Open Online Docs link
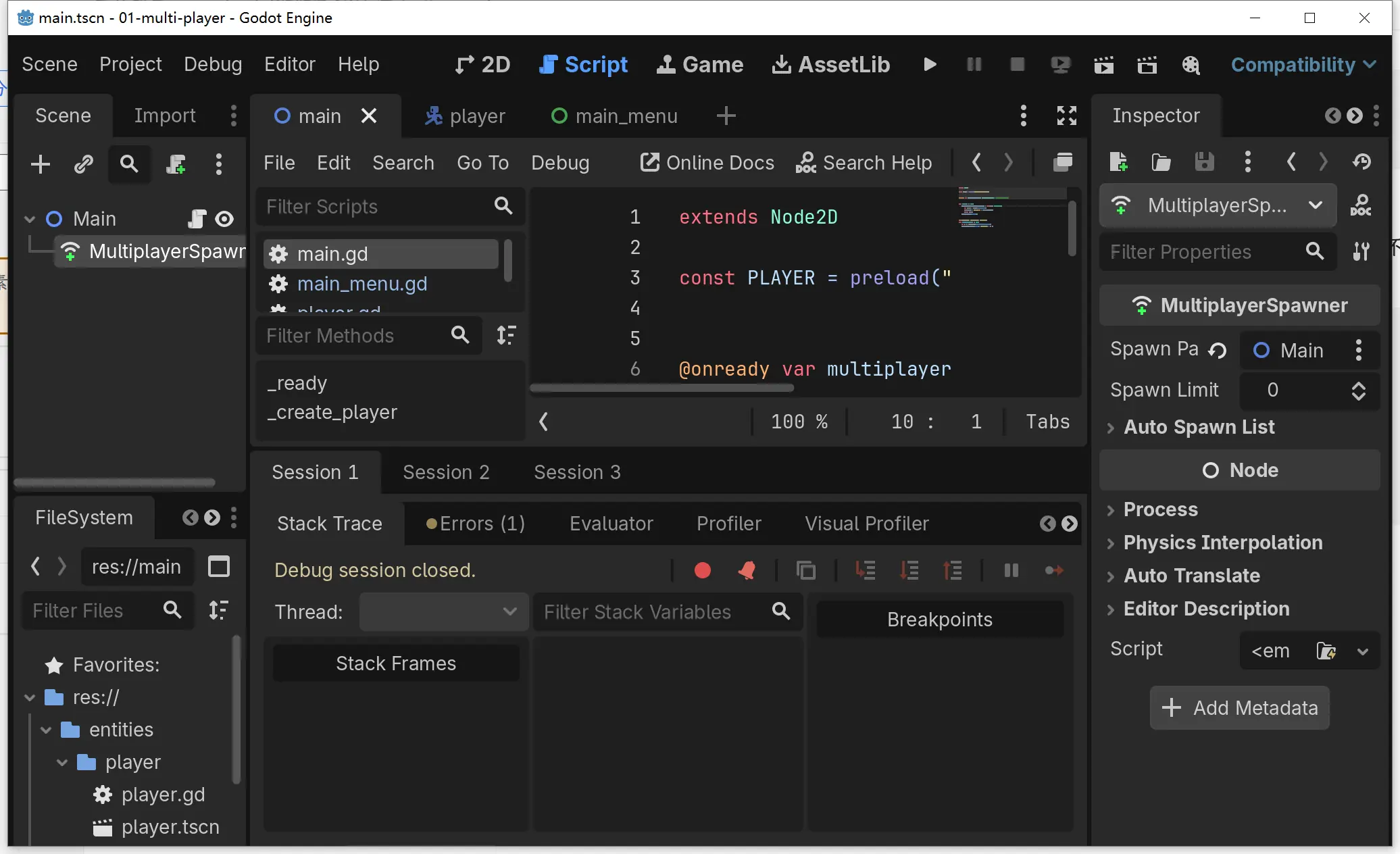This screenshot has height=854, width=1400. (707, 163)
